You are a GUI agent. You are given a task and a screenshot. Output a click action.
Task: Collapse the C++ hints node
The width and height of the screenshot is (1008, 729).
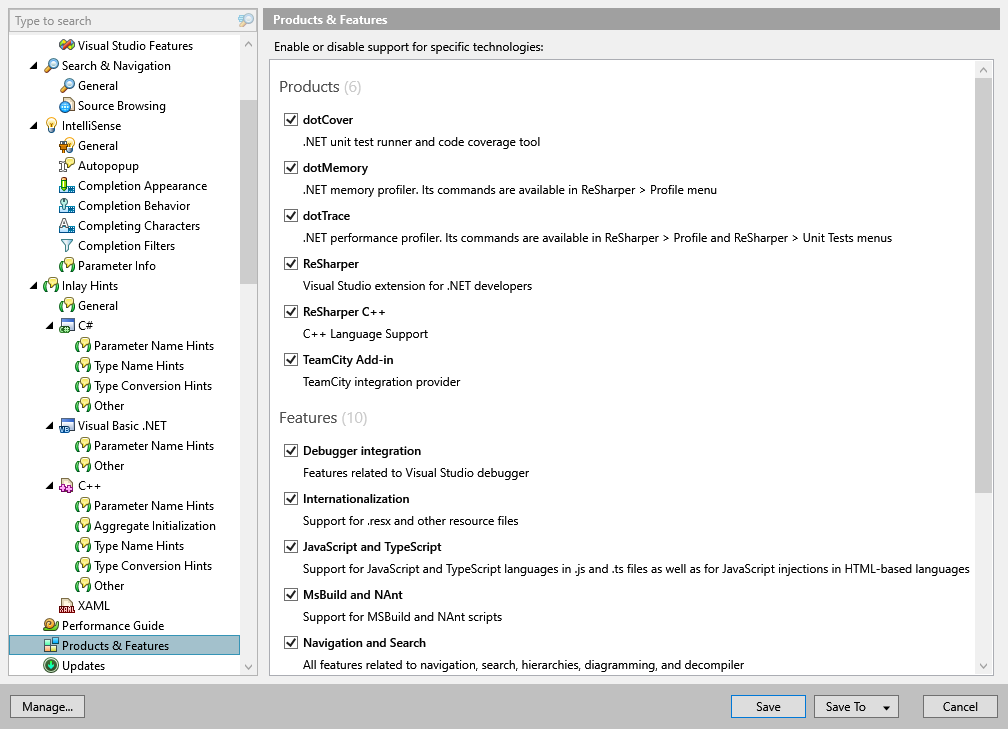point(50,485)
